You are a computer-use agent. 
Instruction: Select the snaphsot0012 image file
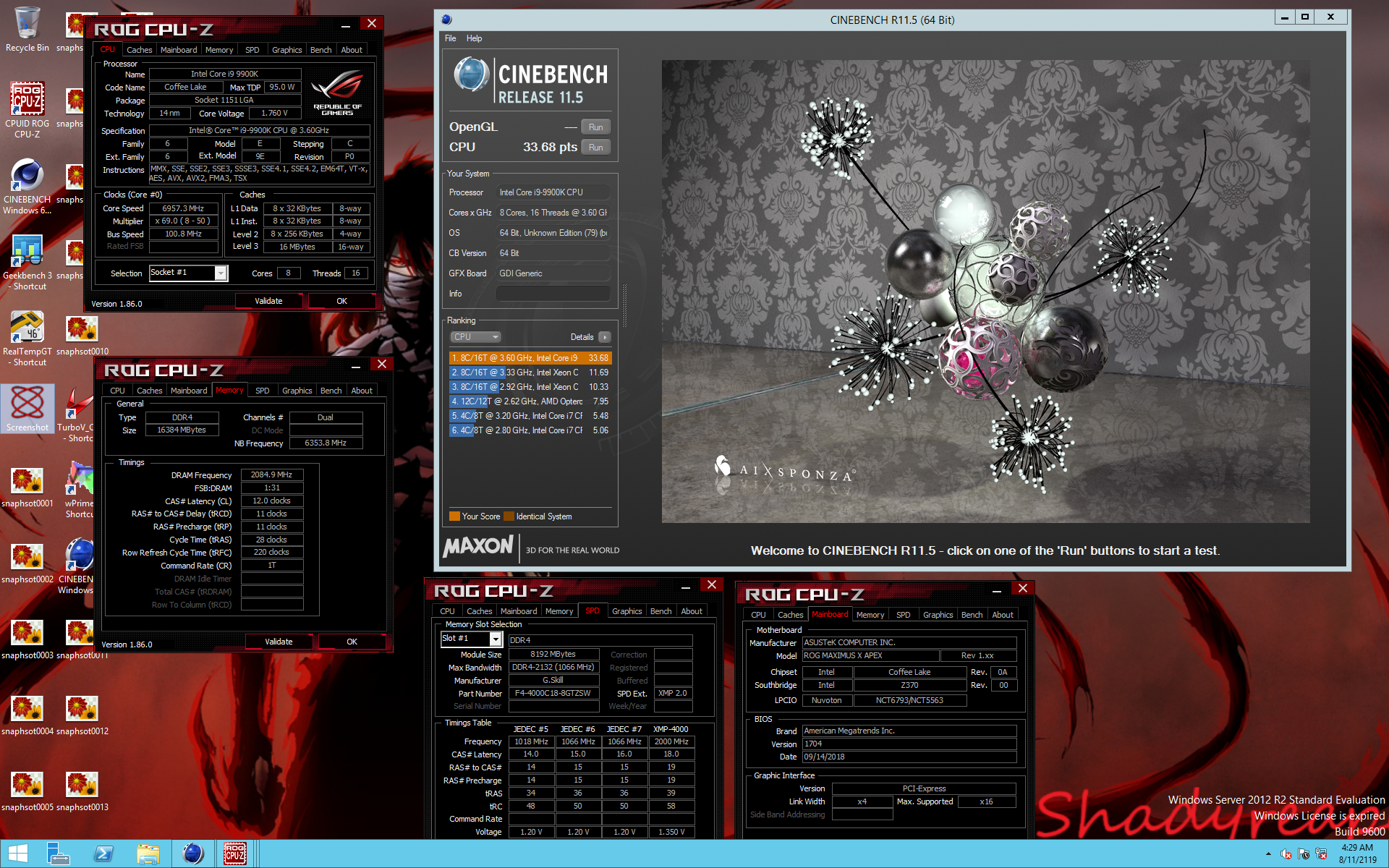coord(82,715)
